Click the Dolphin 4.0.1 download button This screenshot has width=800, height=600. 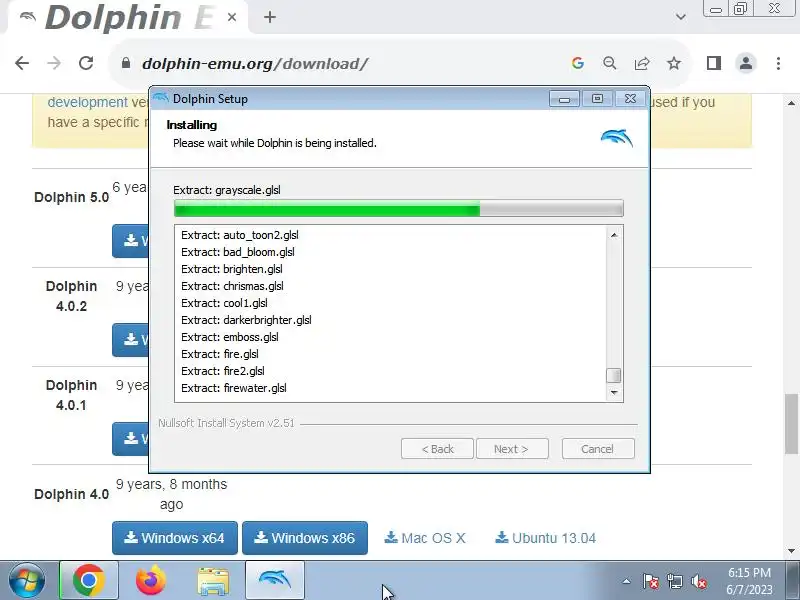point(131,439)
